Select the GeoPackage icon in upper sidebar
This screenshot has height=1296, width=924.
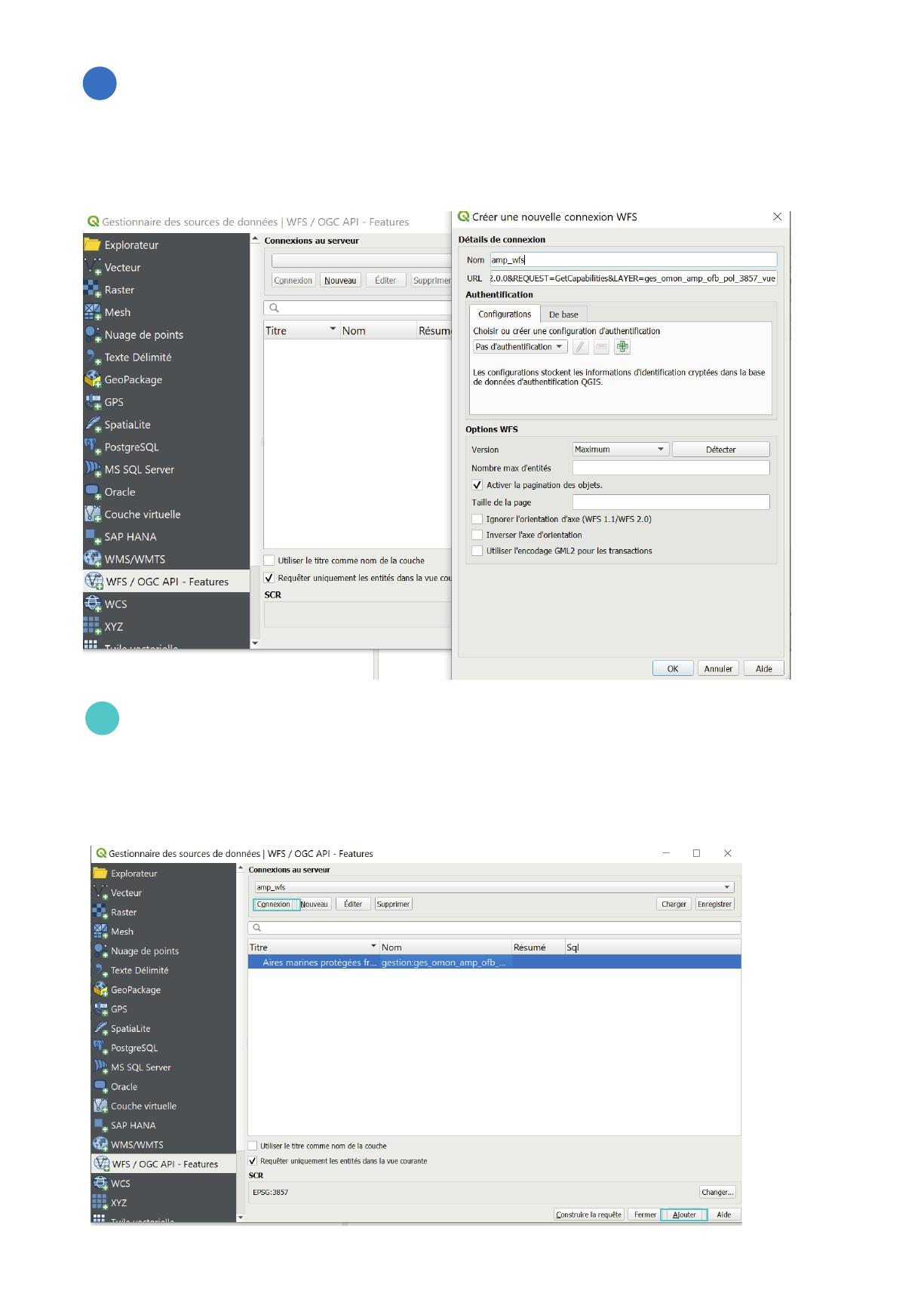coord(93,379)
